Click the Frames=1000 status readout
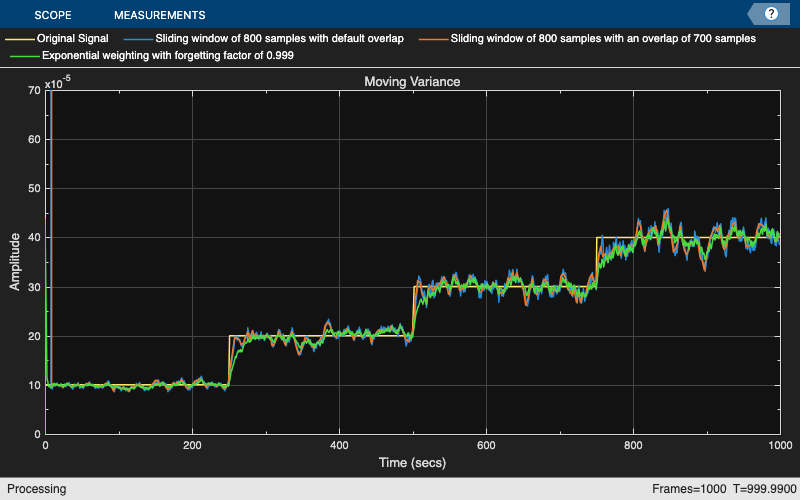This screenshot has height=500, width=800. pyautogui.click(x=689, y=489)
